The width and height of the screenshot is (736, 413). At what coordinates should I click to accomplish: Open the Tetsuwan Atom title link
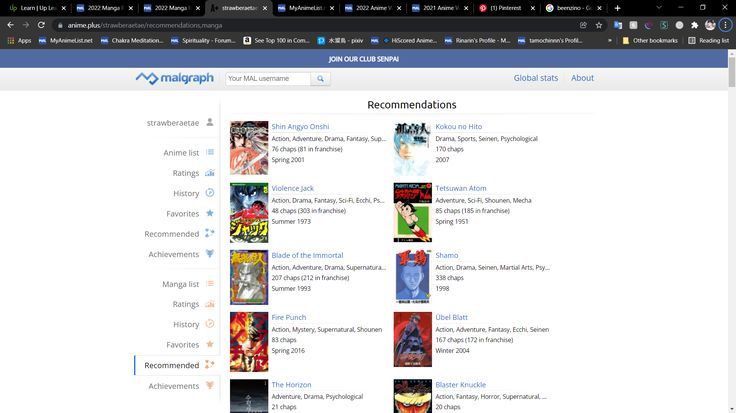click(461, 188)
